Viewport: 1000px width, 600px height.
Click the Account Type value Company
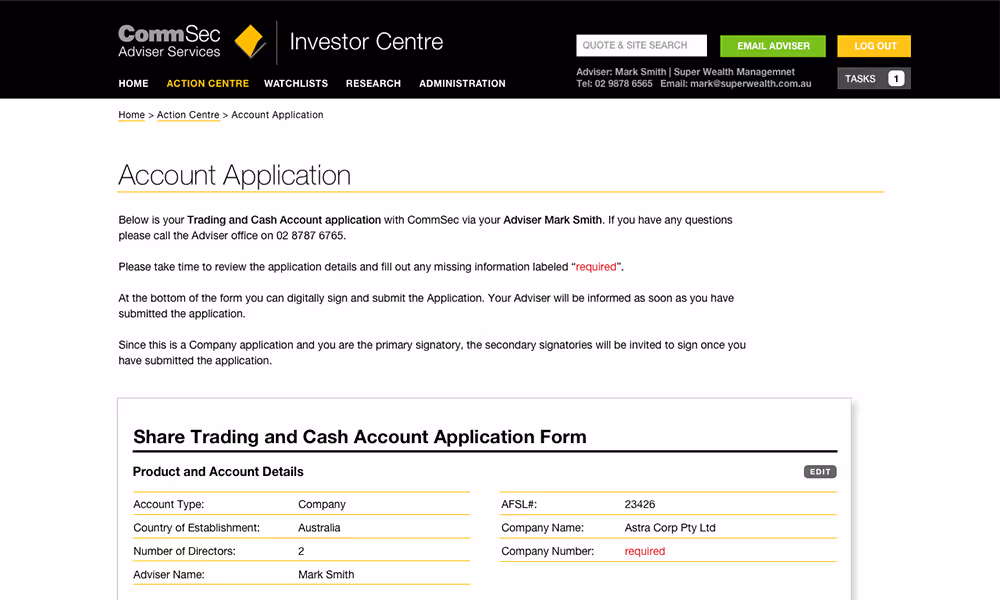[322, 504]
